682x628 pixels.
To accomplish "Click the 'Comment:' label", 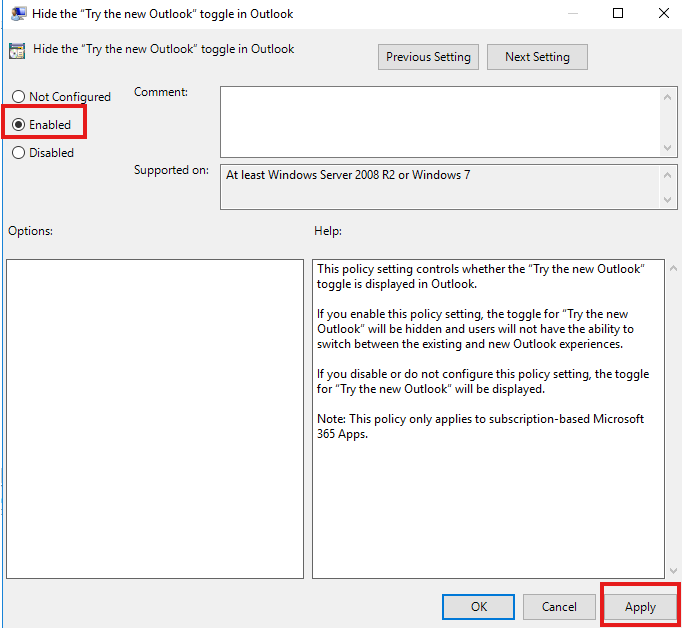I will (x=160, y=92).
